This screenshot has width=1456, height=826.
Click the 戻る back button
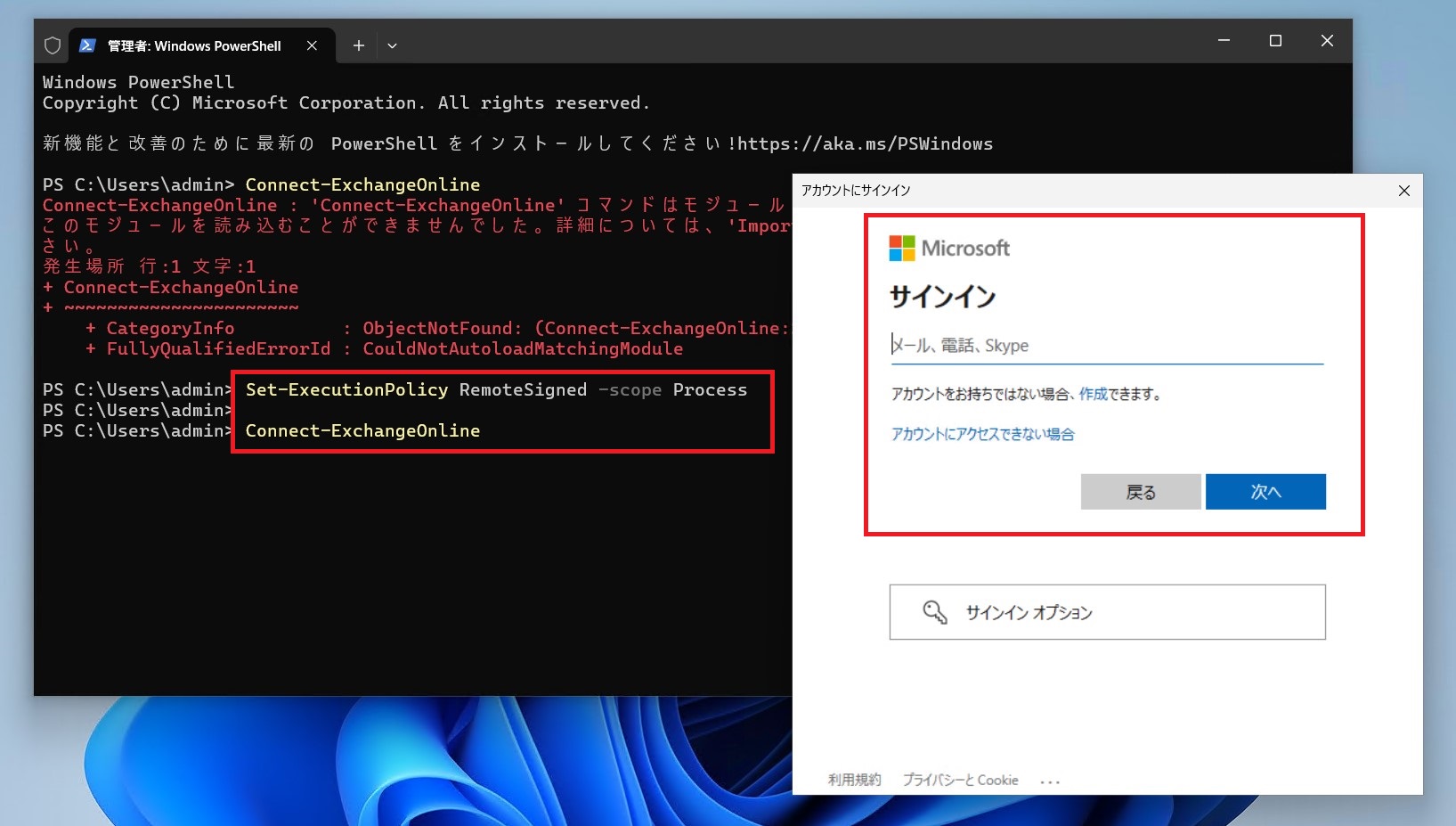tap(1141, 492)
